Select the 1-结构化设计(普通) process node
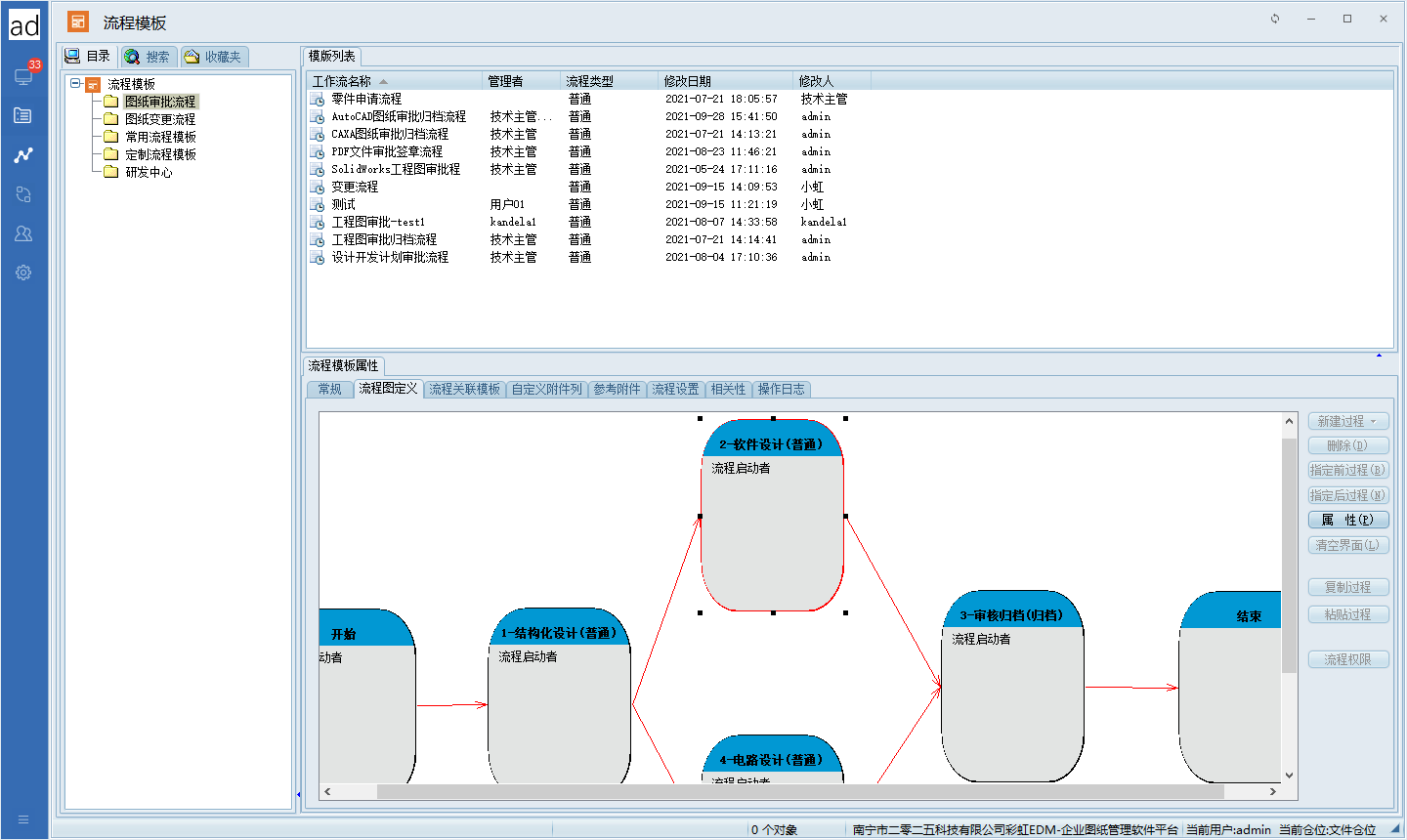 pos(559,697)
